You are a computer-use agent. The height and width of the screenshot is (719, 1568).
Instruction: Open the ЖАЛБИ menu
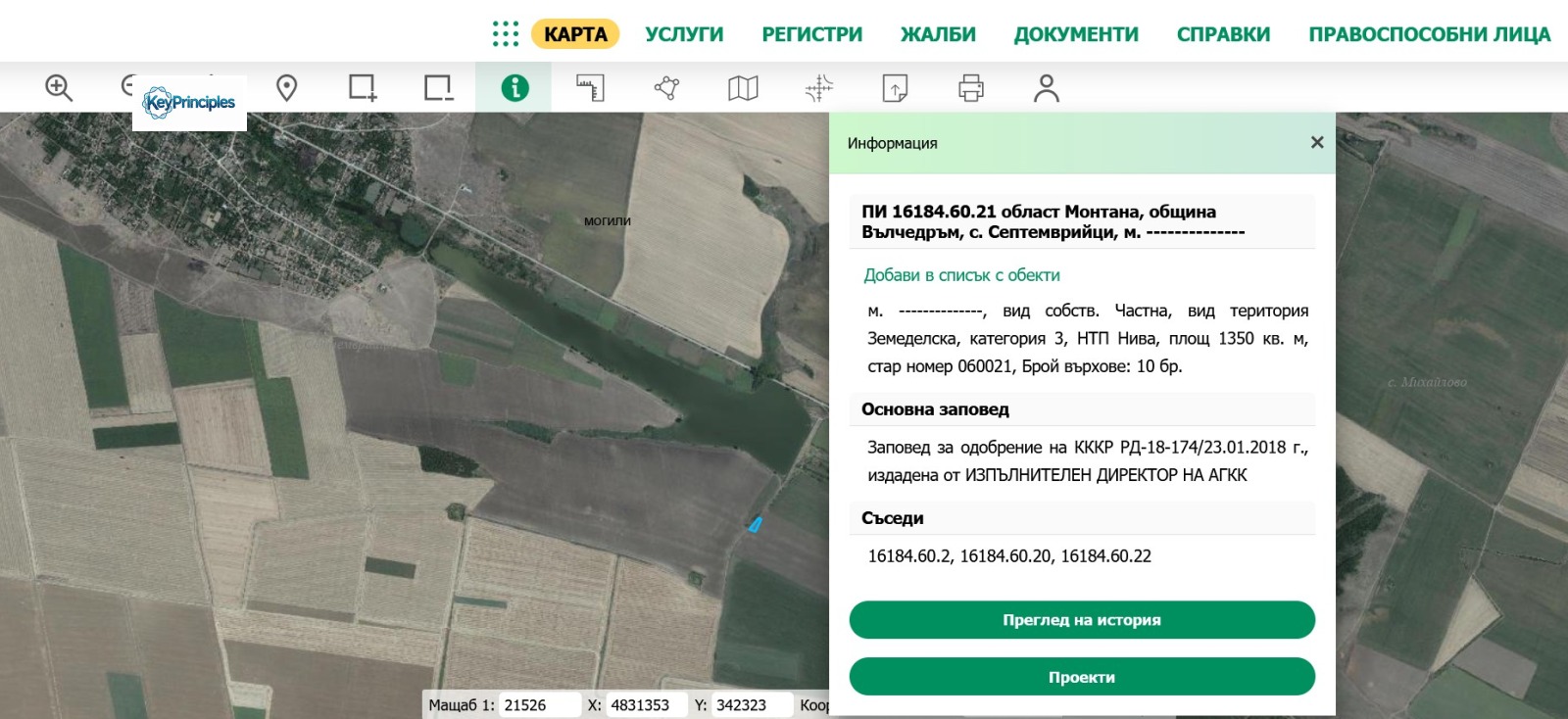point(938,34)
